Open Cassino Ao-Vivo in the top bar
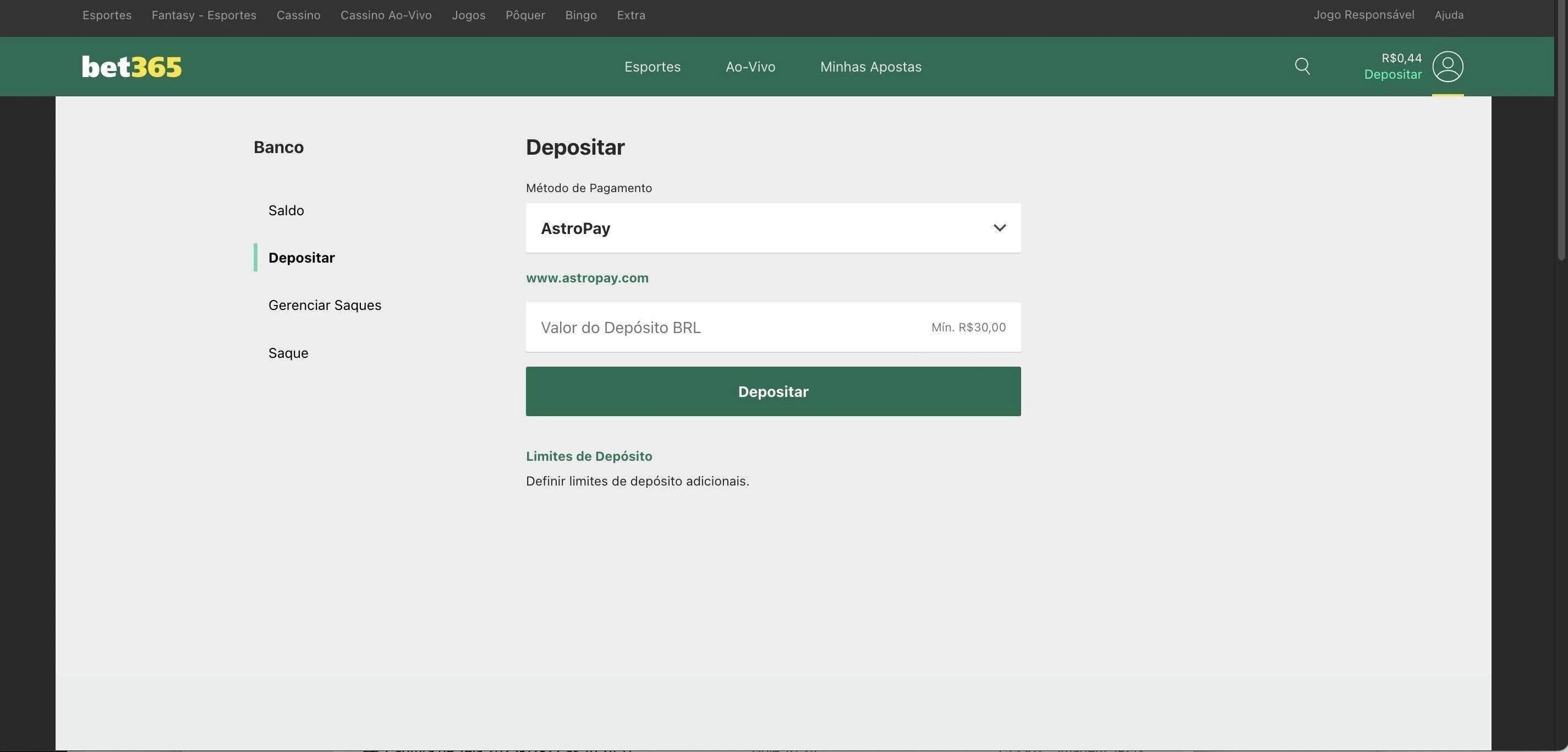1568x752 pixels. click(x=386, y=15)
